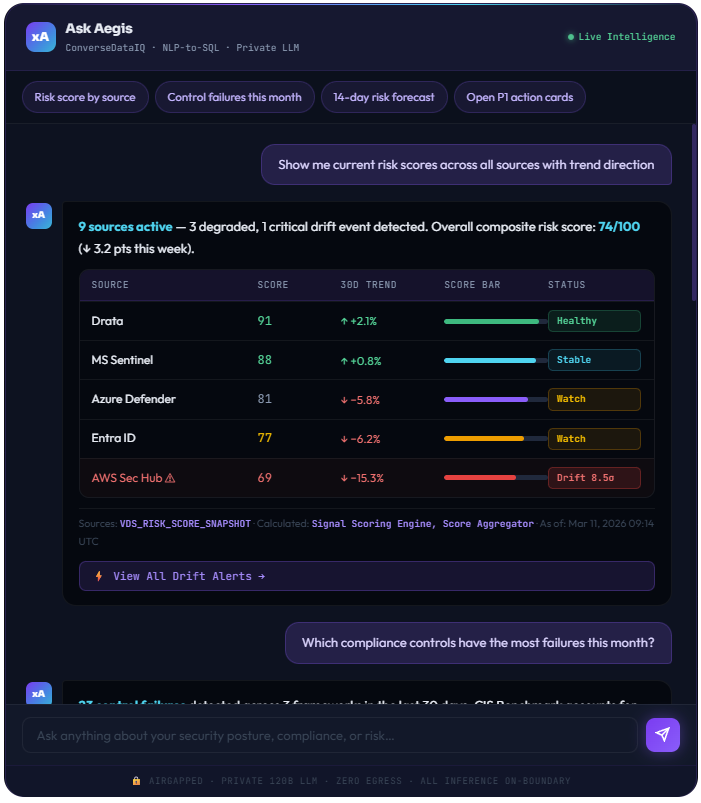Click the SOURCE column header
The width and height of the screenshot is (701, 803).
coord(110,285)
